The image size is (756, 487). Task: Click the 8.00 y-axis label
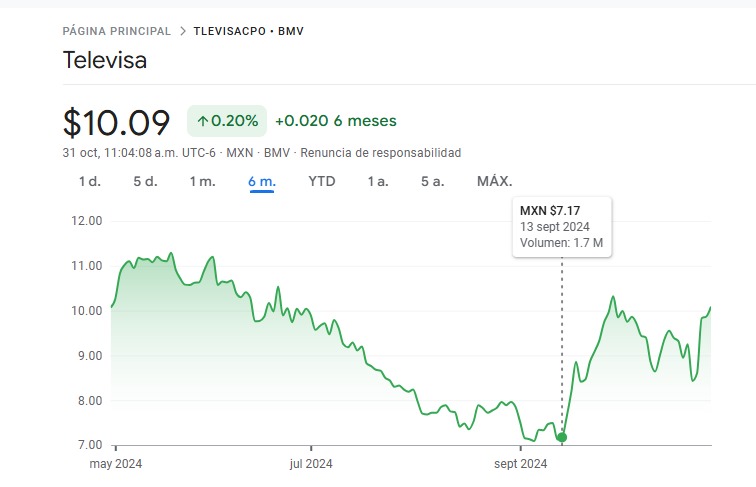click(90, 400)
